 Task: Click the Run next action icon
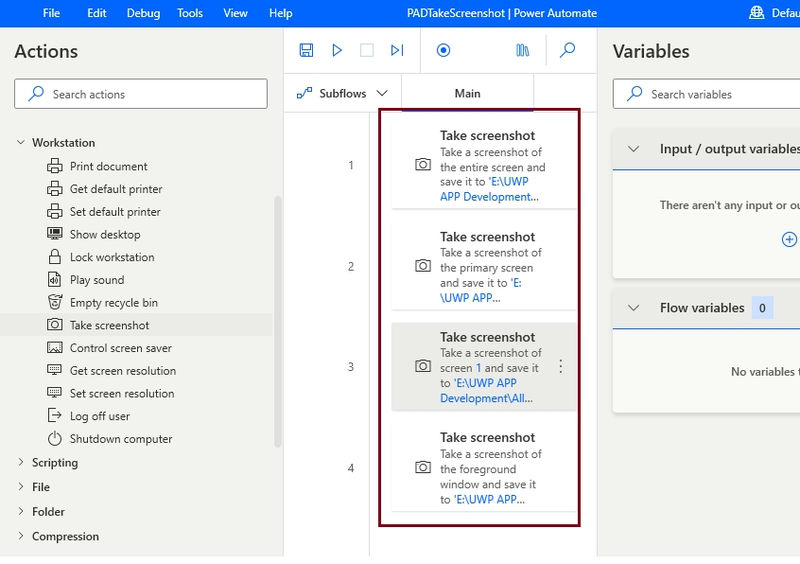click(397, 50)
